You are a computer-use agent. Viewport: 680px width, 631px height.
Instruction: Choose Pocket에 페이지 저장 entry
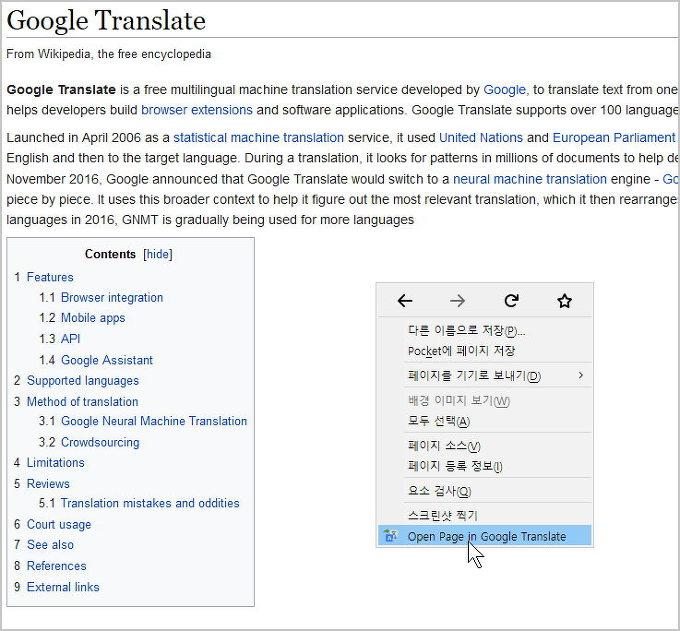click(484, 351)
